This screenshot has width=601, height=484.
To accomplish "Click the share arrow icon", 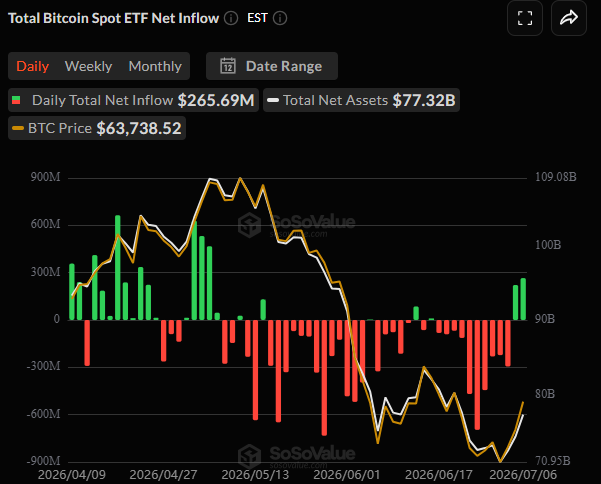I will (568, 18).
